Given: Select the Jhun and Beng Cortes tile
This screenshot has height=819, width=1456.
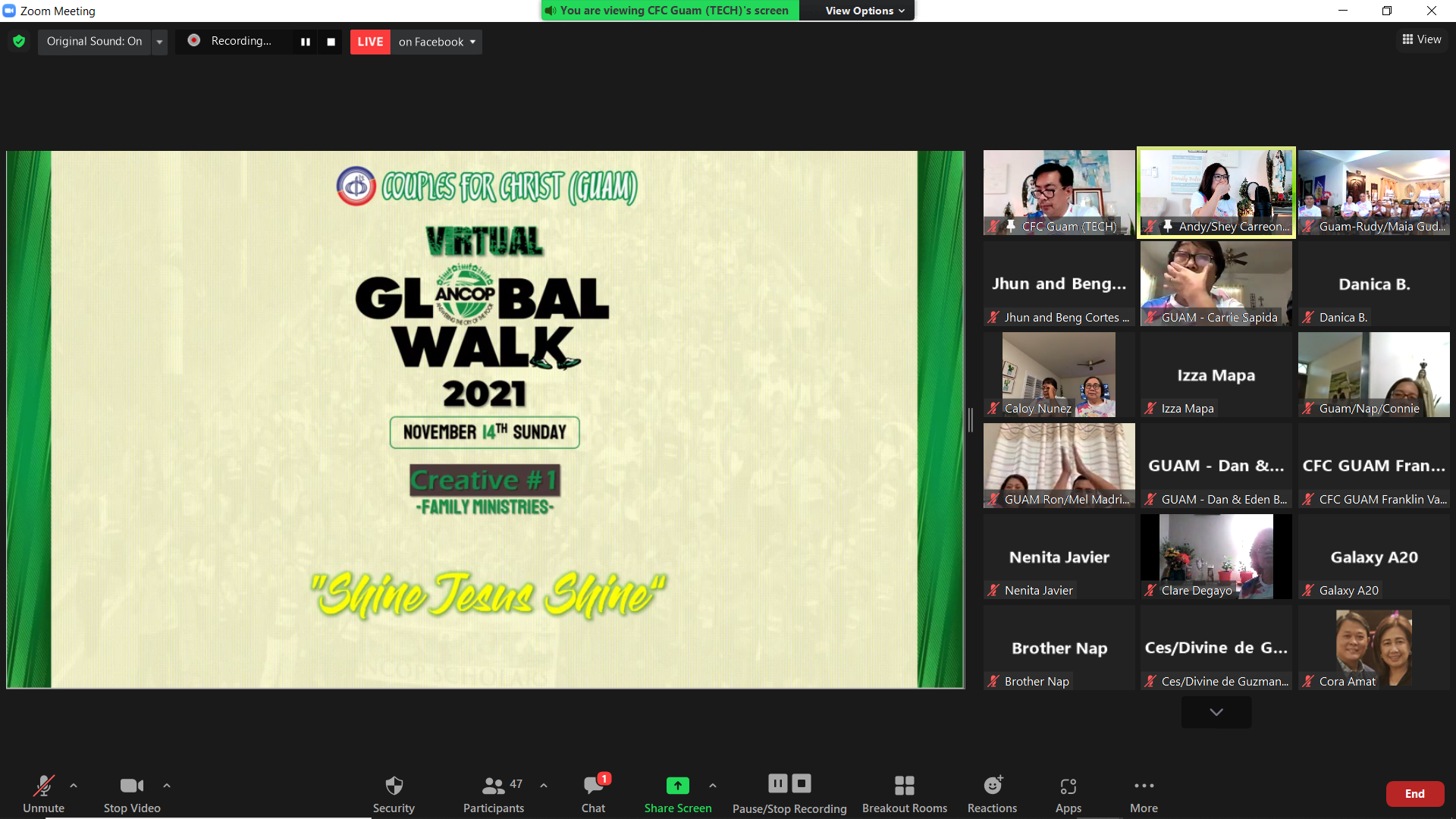Looking at the screenshot, I should click(1059, 284).
